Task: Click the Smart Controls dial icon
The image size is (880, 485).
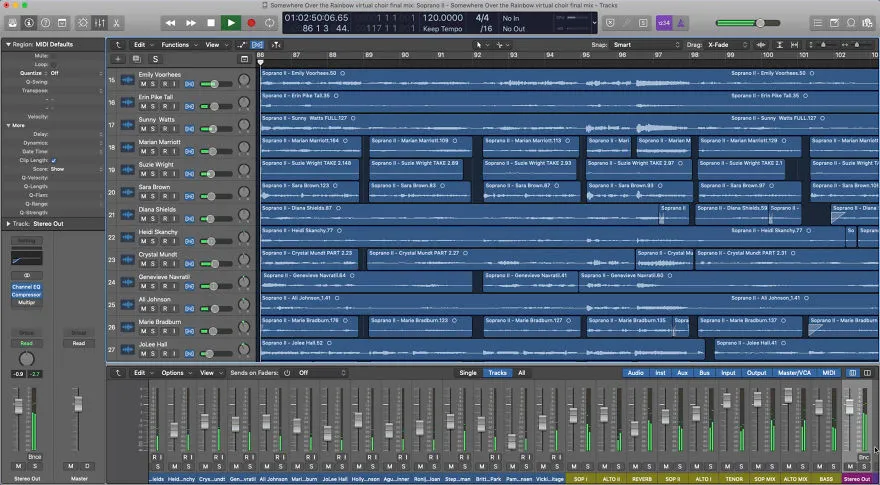Action: (83, 23)
